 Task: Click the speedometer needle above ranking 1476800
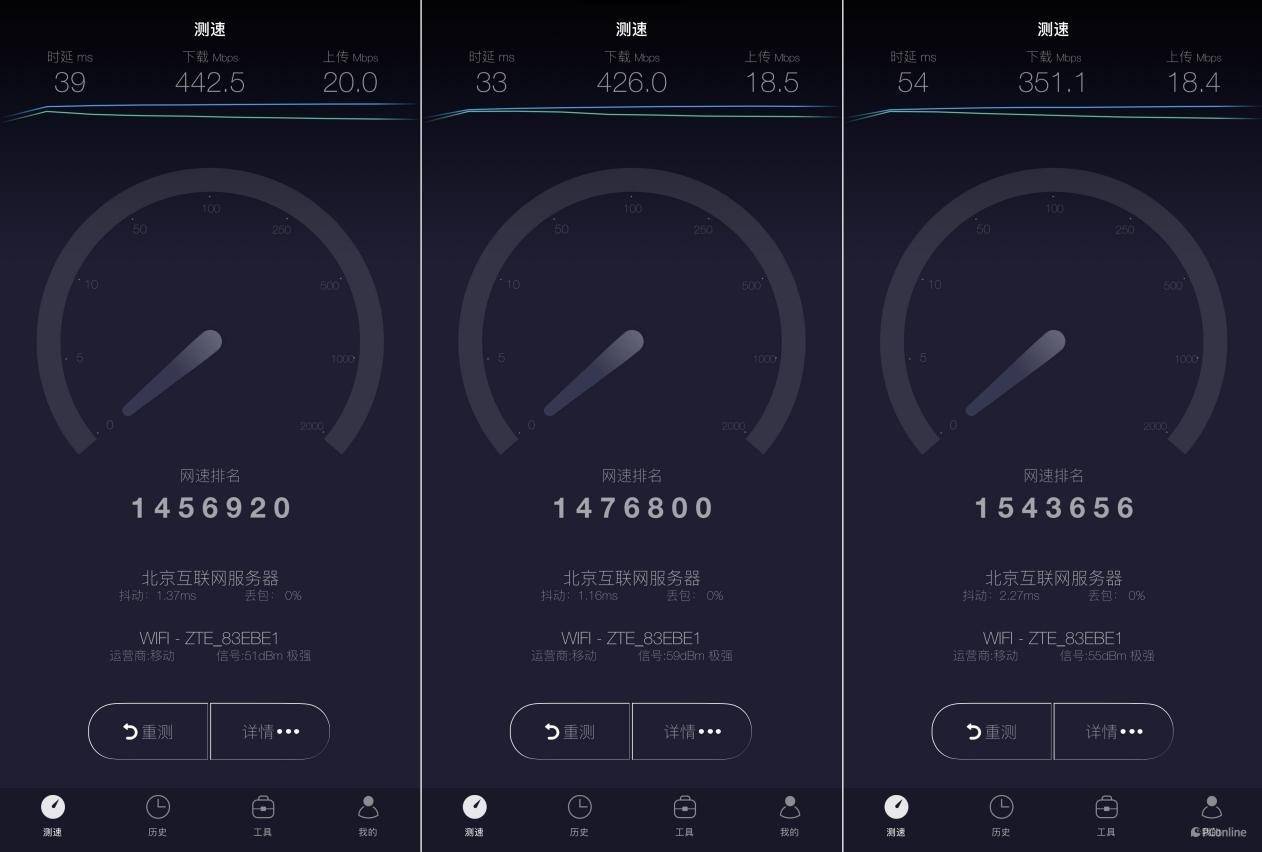[x=593, y=373]
